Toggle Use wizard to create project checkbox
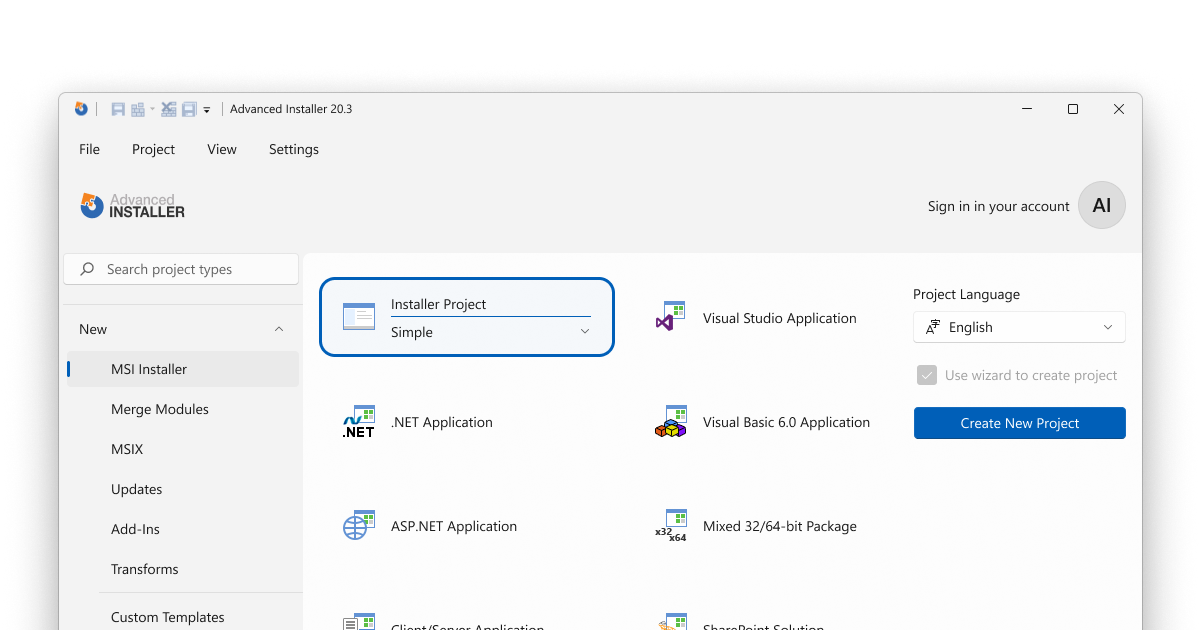The width and height of the screenshot is (1200, 630). (x=926, y=375)
